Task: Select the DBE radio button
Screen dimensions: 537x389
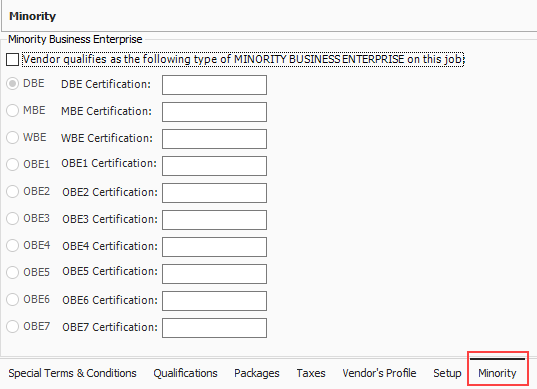Action: tap(12, 84)
